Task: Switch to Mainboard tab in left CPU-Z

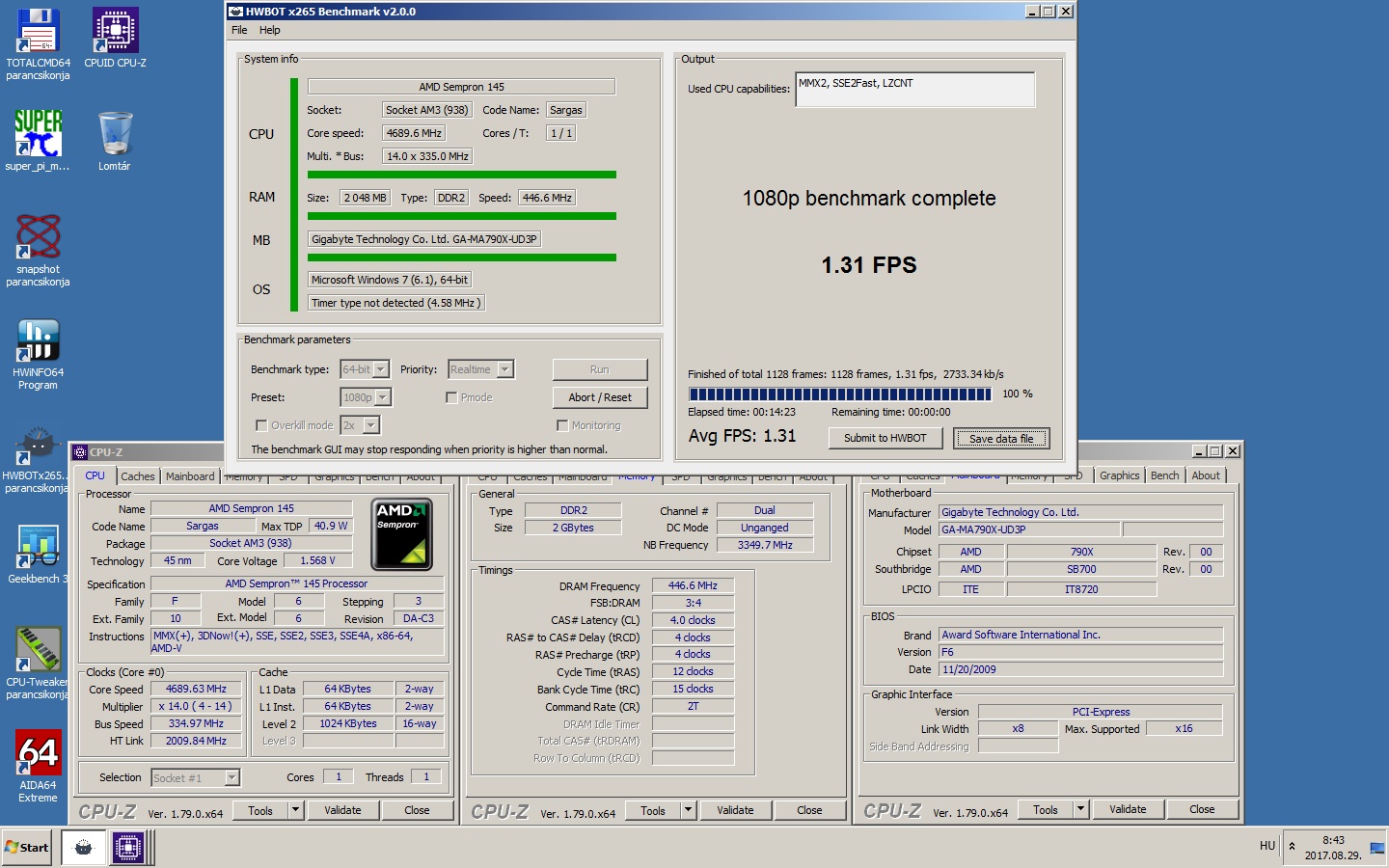Action: click(190, 476)
